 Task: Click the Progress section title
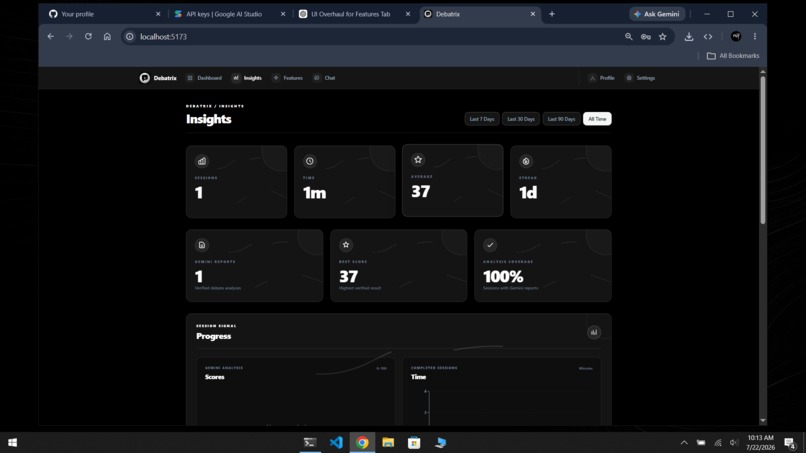[x=213, y=336]
